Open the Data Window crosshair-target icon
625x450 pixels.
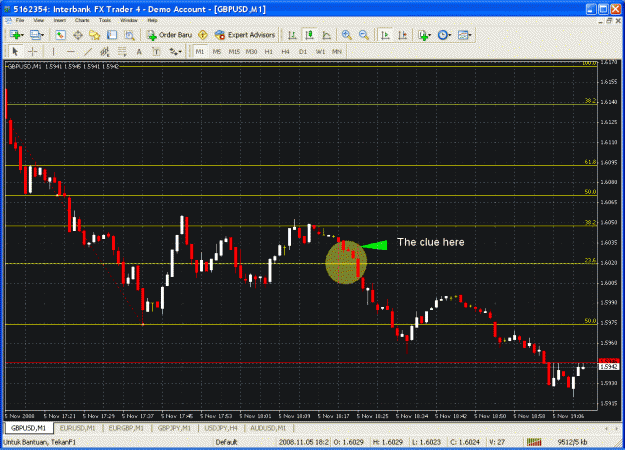pos(78,35)
